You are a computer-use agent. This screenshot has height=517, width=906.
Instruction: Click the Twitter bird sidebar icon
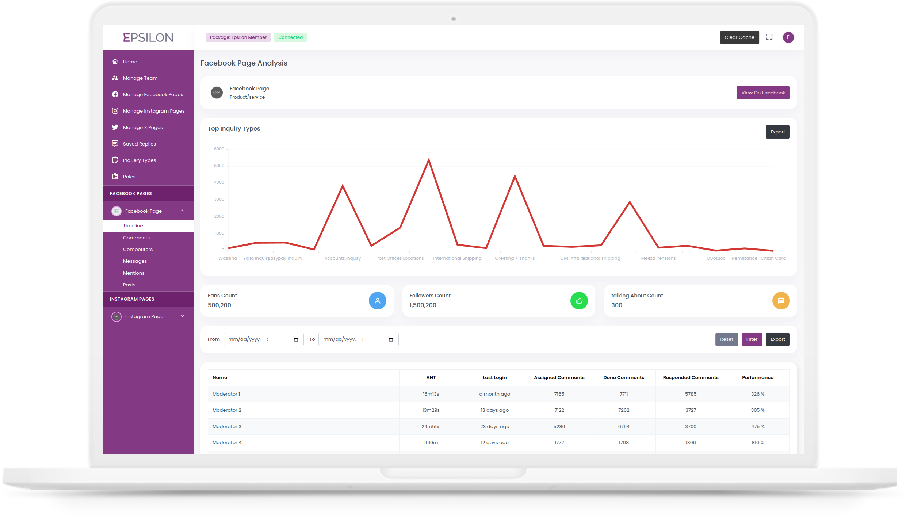pos(115,128)
